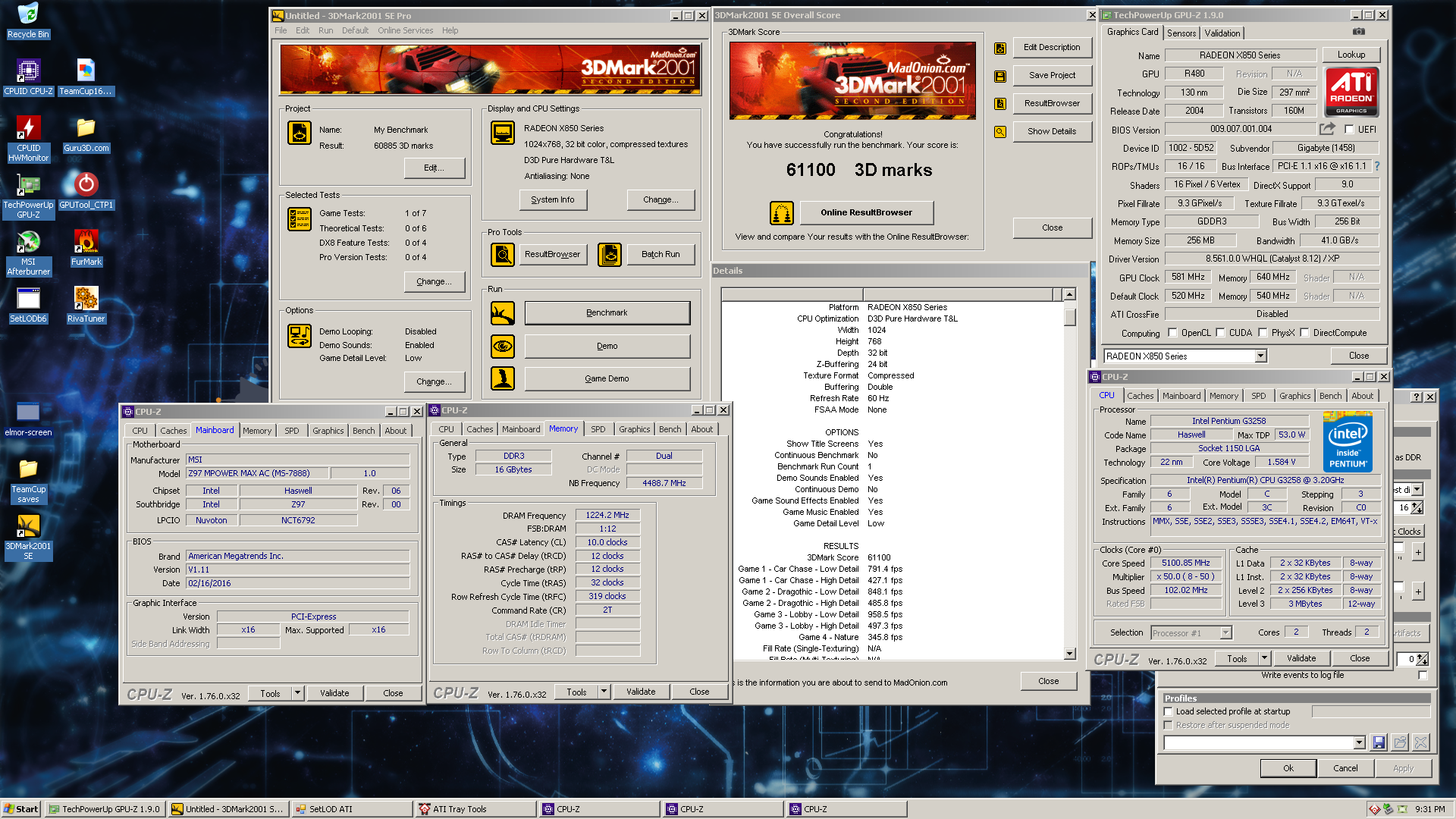Open Tools dropdown arrow in Mainboard CPU-Z window
Screen dimensions: 1456x819
point(298,693)
